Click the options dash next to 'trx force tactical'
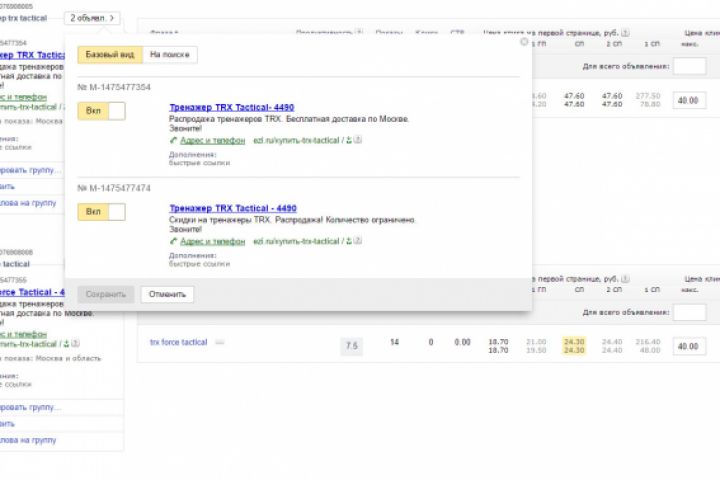 click(220, 342)
